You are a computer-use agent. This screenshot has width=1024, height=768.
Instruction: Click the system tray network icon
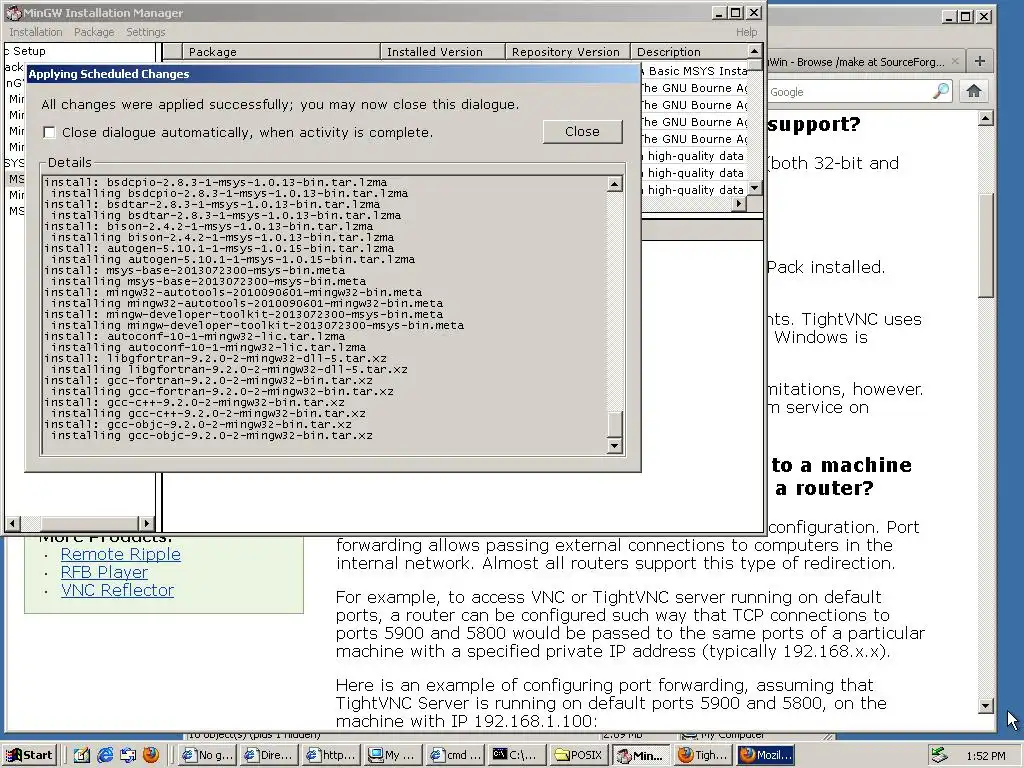(x=939, y=755)
